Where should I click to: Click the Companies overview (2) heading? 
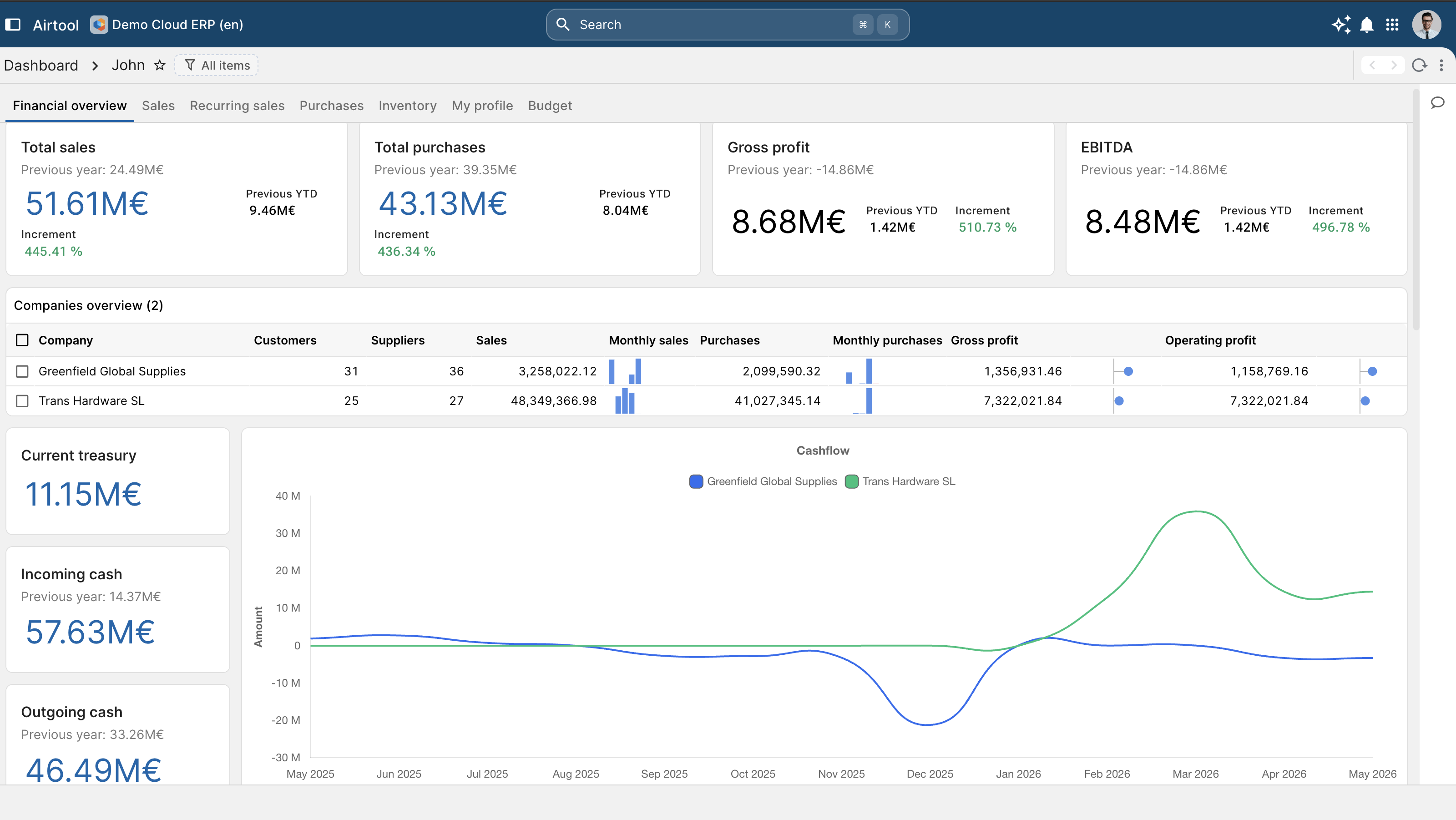(88, 305)
